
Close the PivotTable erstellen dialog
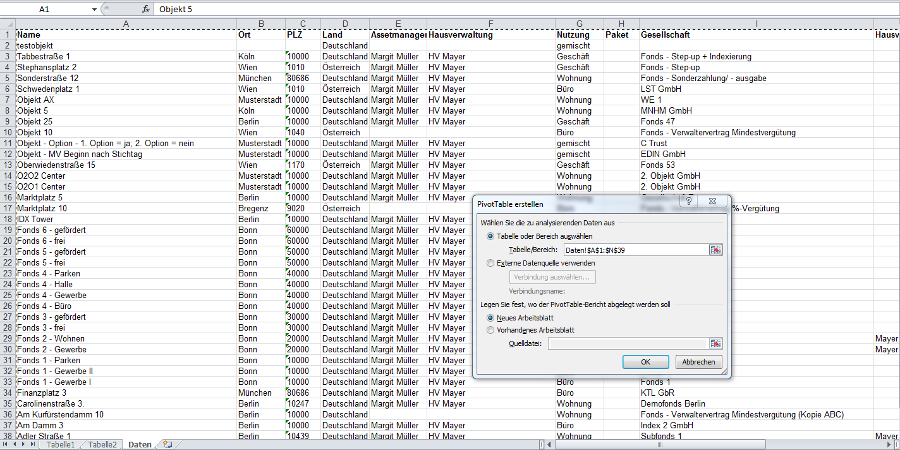coord(712,203)
